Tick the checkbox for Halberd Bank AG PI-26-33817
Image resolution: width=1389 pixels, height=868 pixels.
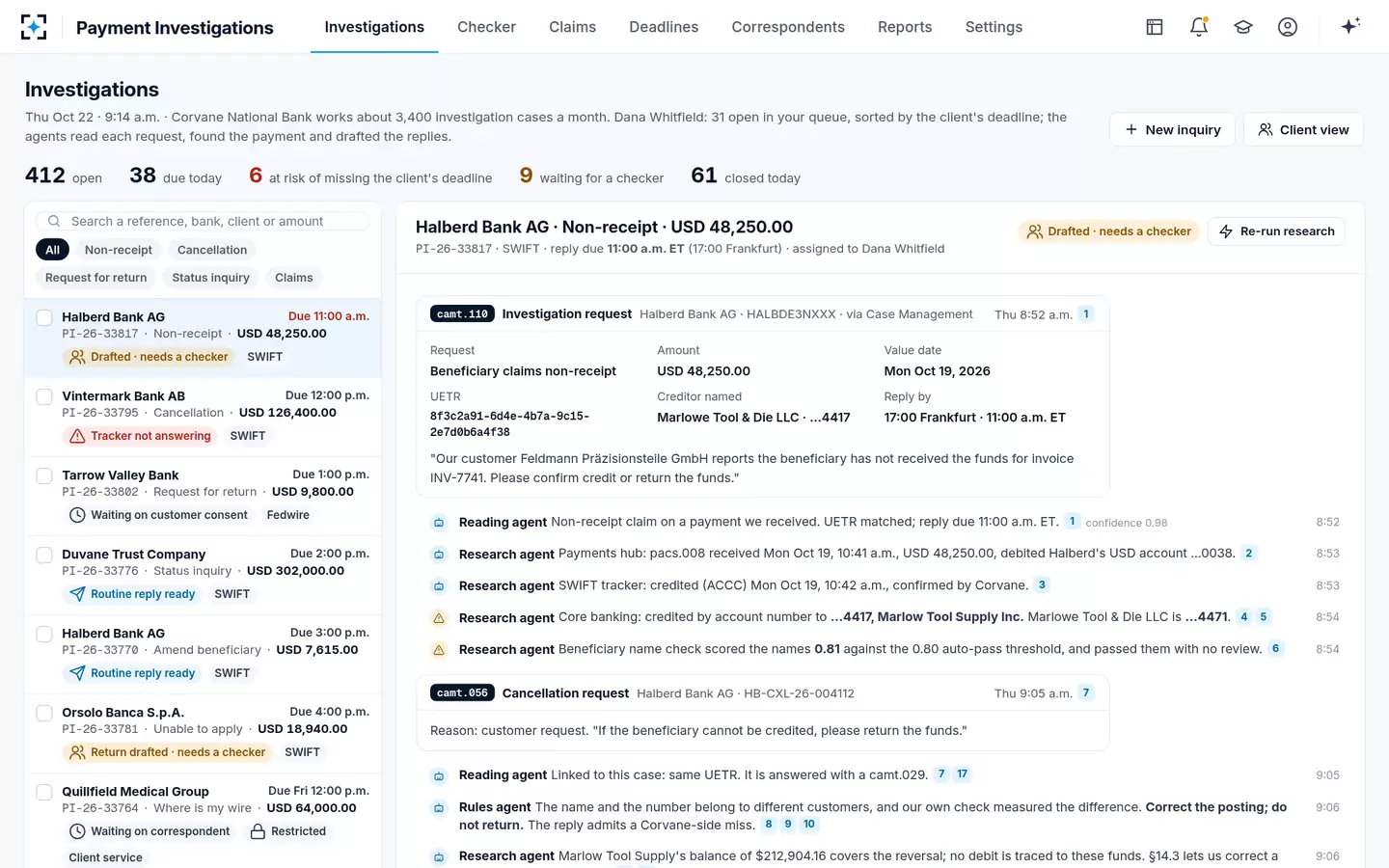[x=44, y=318]
